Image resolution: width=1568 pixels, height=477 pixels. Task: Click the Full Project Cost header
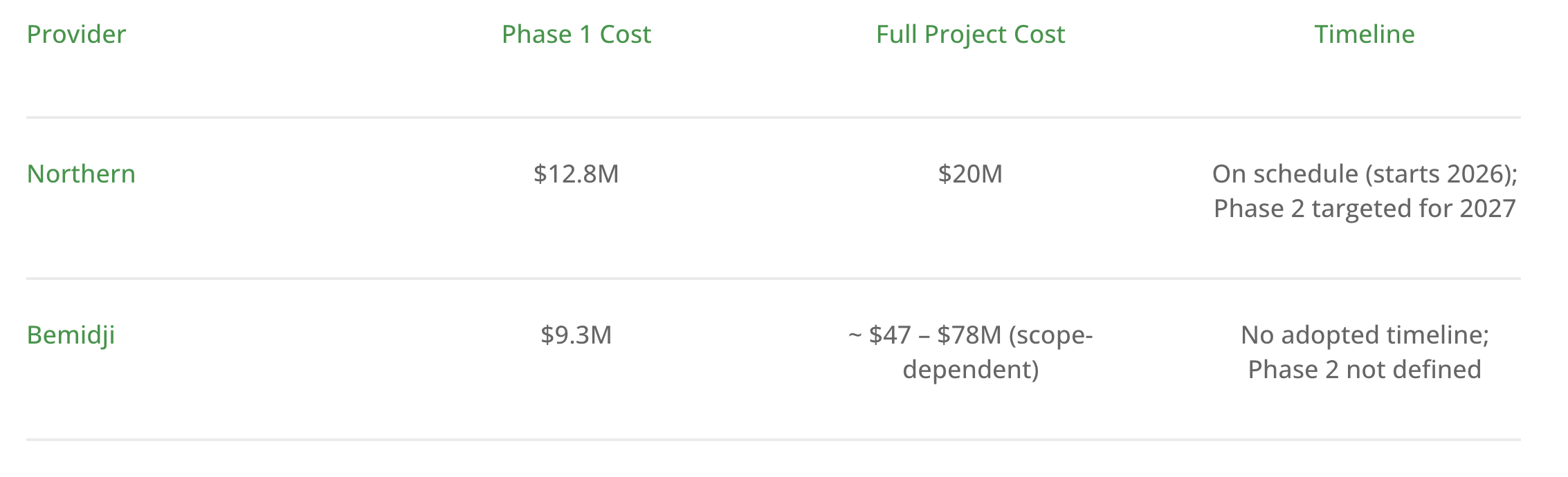970,35
